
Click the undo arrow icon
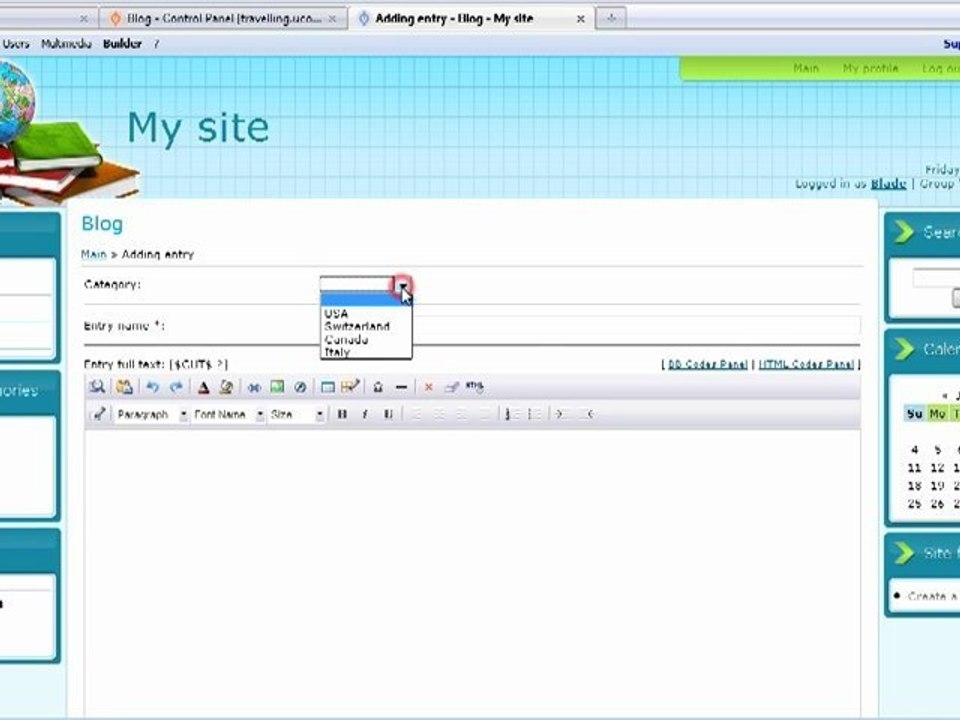152,387
